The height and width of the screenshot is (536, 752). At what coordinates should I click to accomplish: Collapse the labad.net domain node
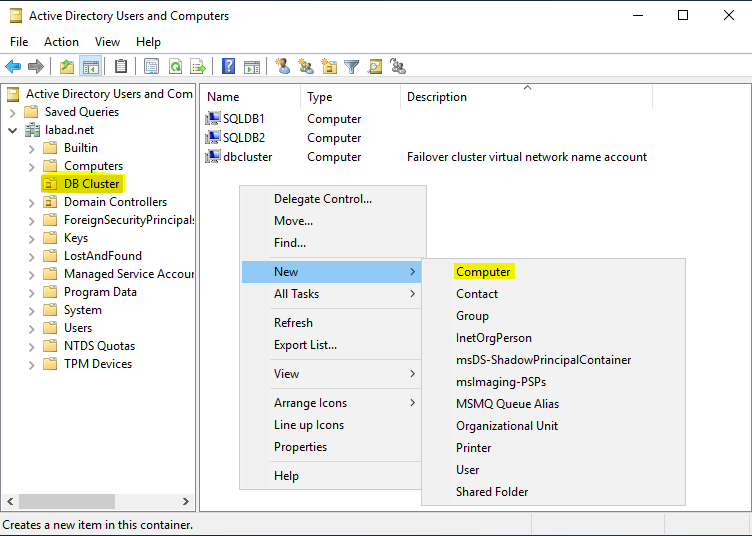click(x=13, y=130)
